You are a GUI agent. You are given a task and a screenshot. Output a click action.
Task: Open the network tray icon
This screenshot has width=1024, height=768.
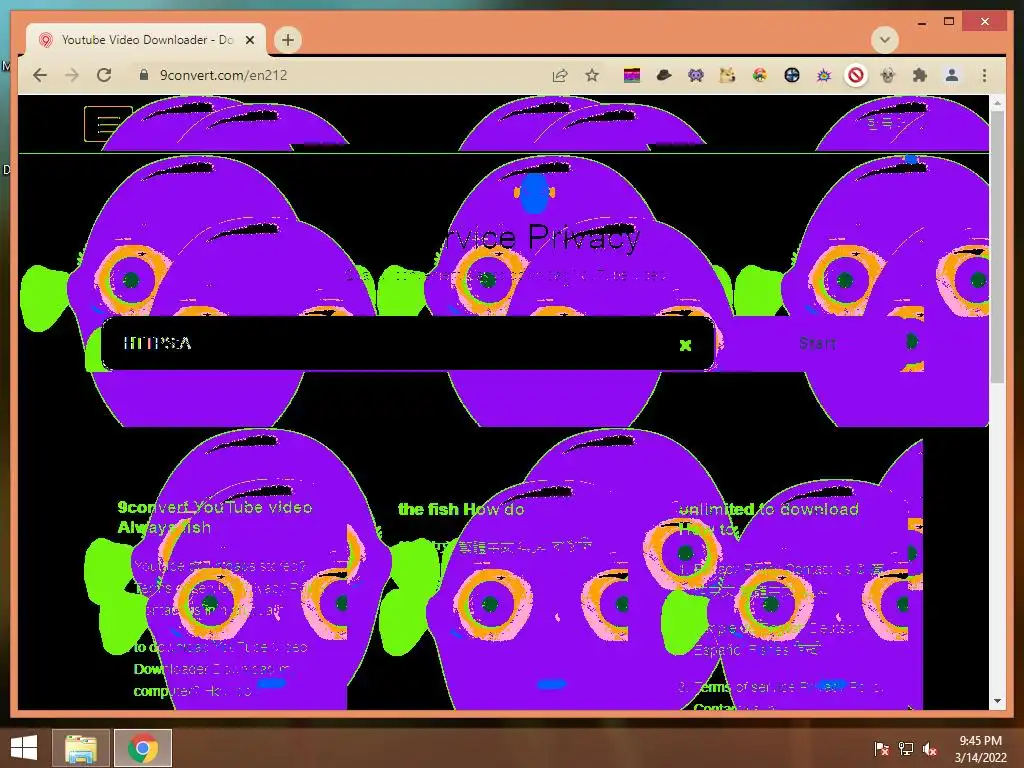[906, 748]
